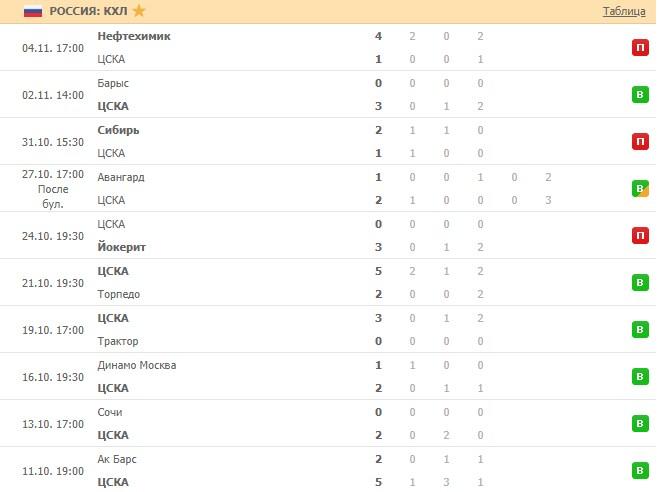Select the Йокерит team name
The width and height of the screenshot is (659, 492).
coord(120,247)
